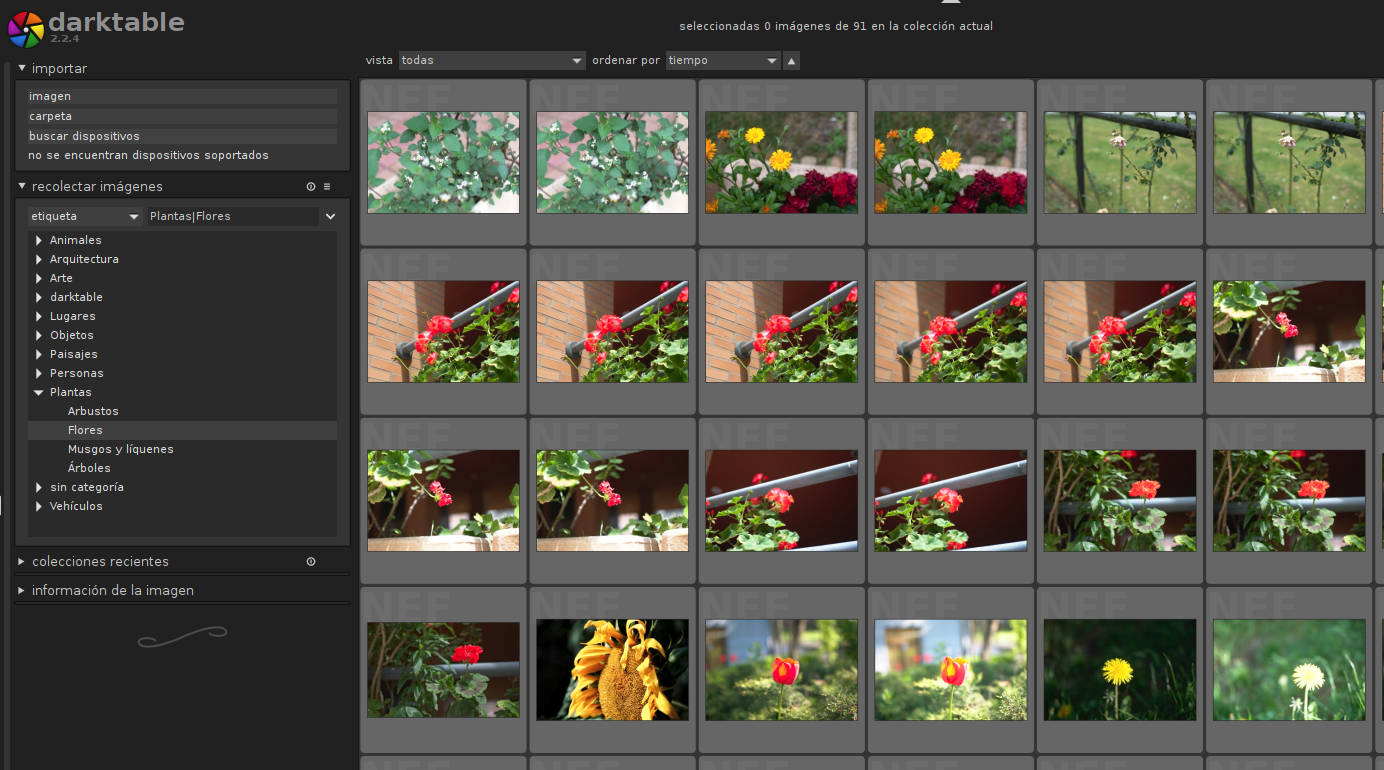Select the Arbustos tag
The image size is (1384, 770).
click(93, 411)
